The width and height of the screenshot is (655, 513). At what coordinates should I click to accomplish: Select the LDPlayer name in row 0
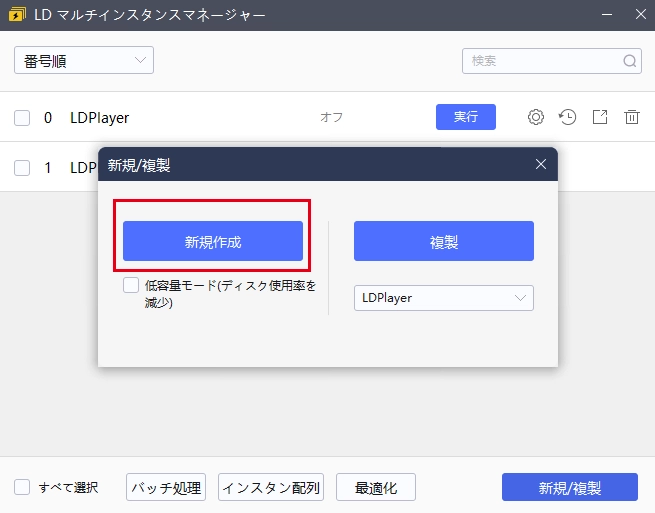point(99,118)
